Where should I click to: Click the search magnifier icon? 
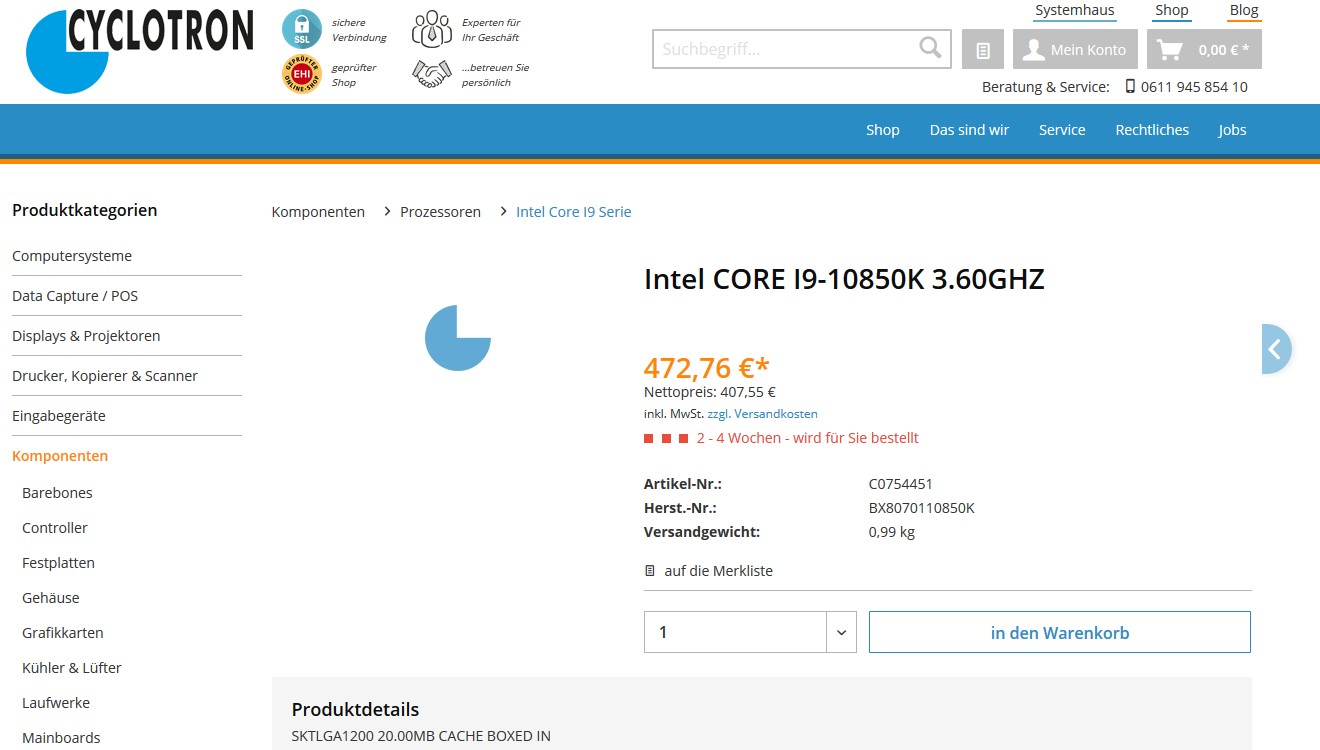(x=930, y=48)
